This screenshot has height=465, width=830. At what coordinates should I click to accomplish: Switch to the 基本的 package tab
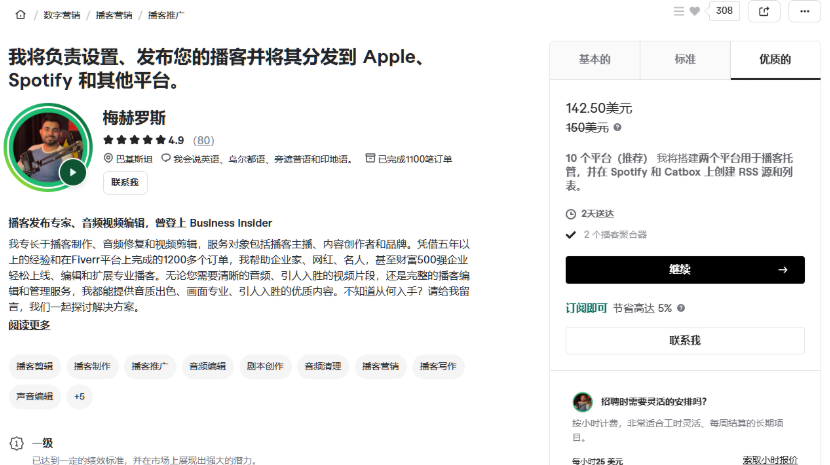(x=594, y=60)
